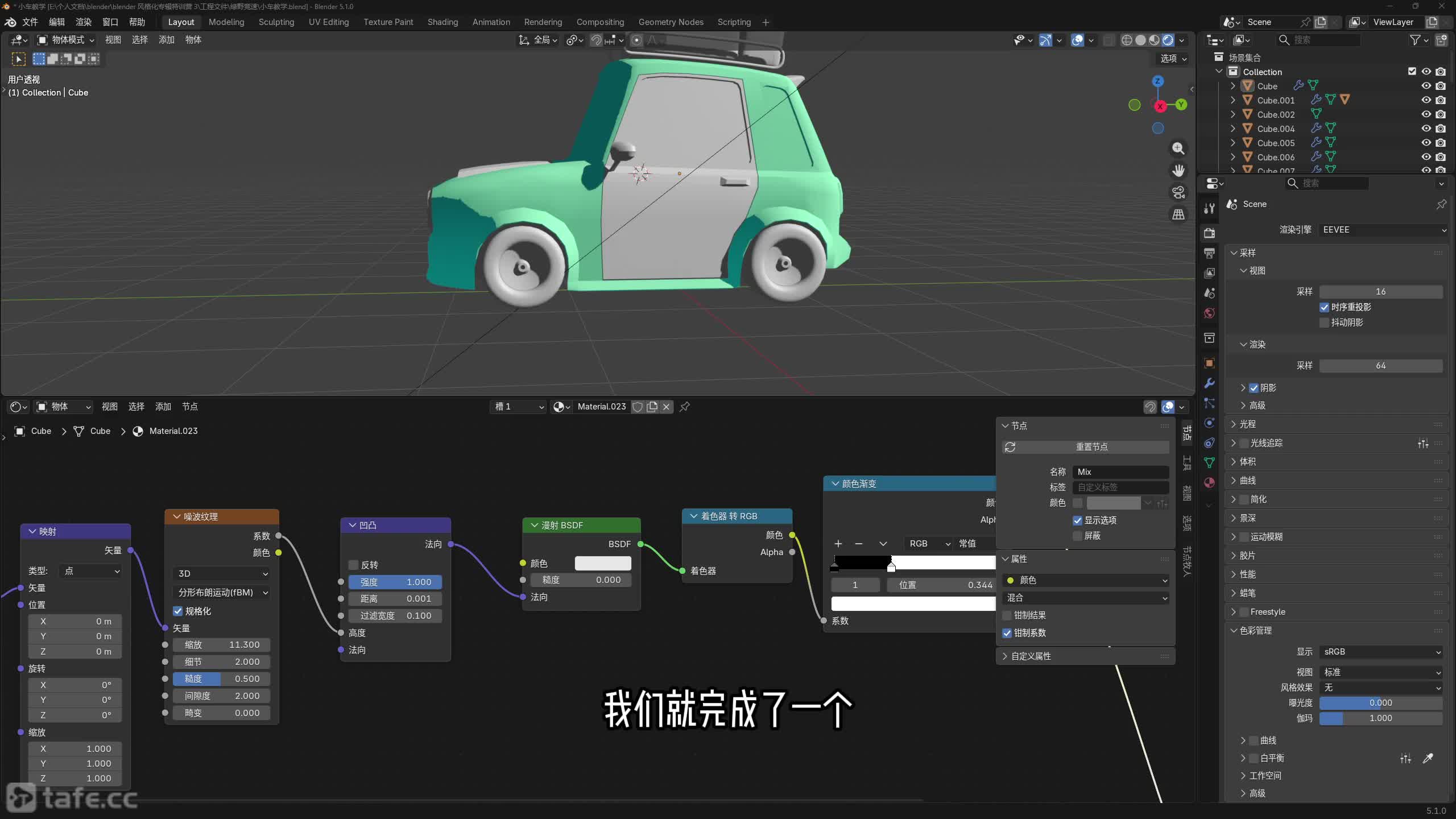Screen dimensions: 1456x819
Task: Hide the Cube object via eye icon
Action: click(1426, 86)
